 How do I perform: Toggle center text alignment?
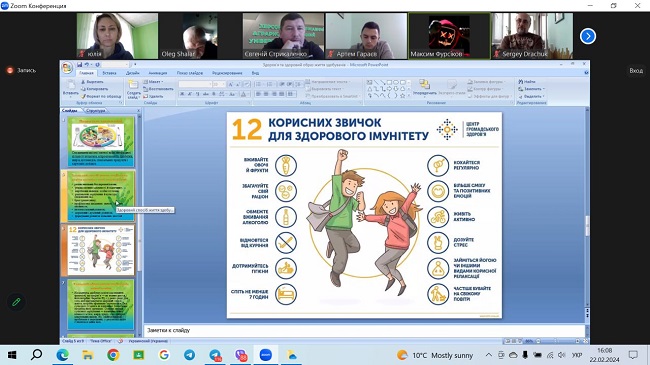(266, 94)
